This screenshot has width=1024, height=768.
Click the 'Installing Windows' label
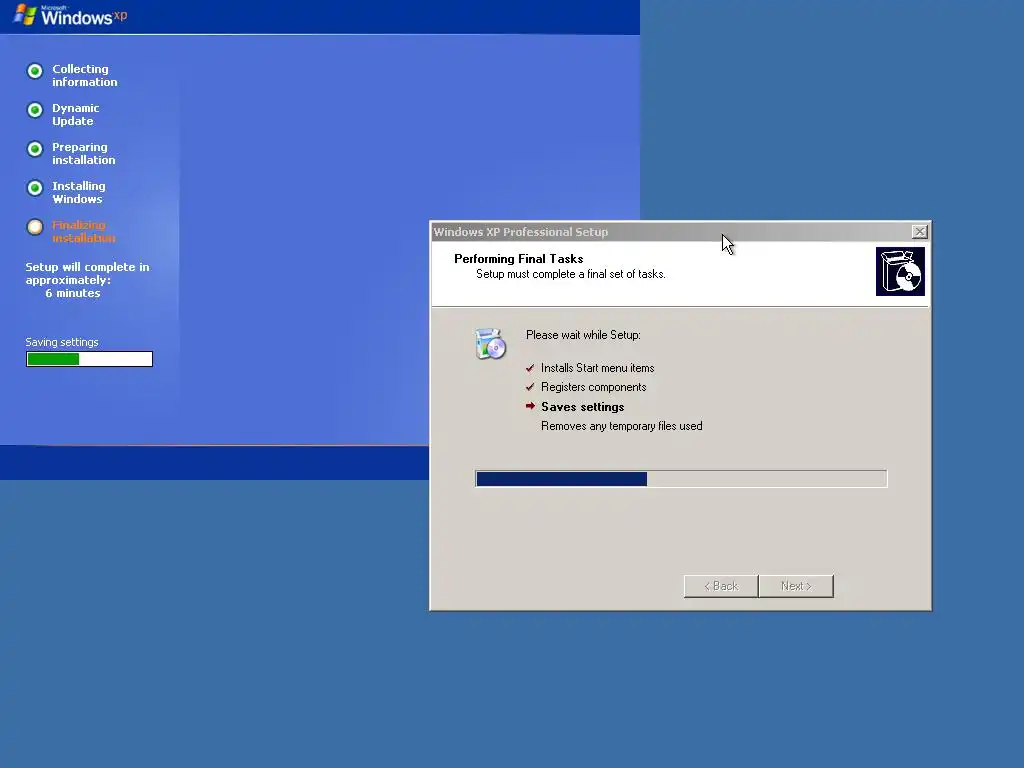coord(78,193)
